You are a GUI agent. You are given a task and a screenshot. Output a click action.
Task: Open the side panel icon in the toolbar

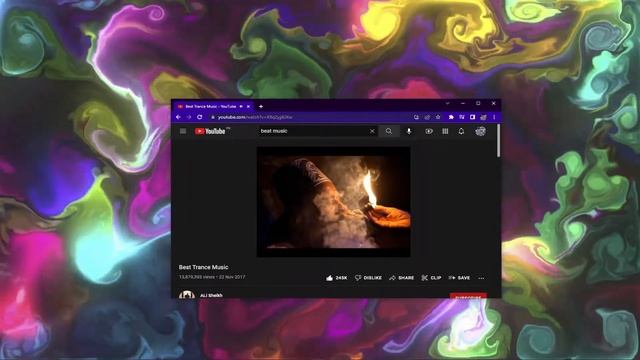(472, 117)
